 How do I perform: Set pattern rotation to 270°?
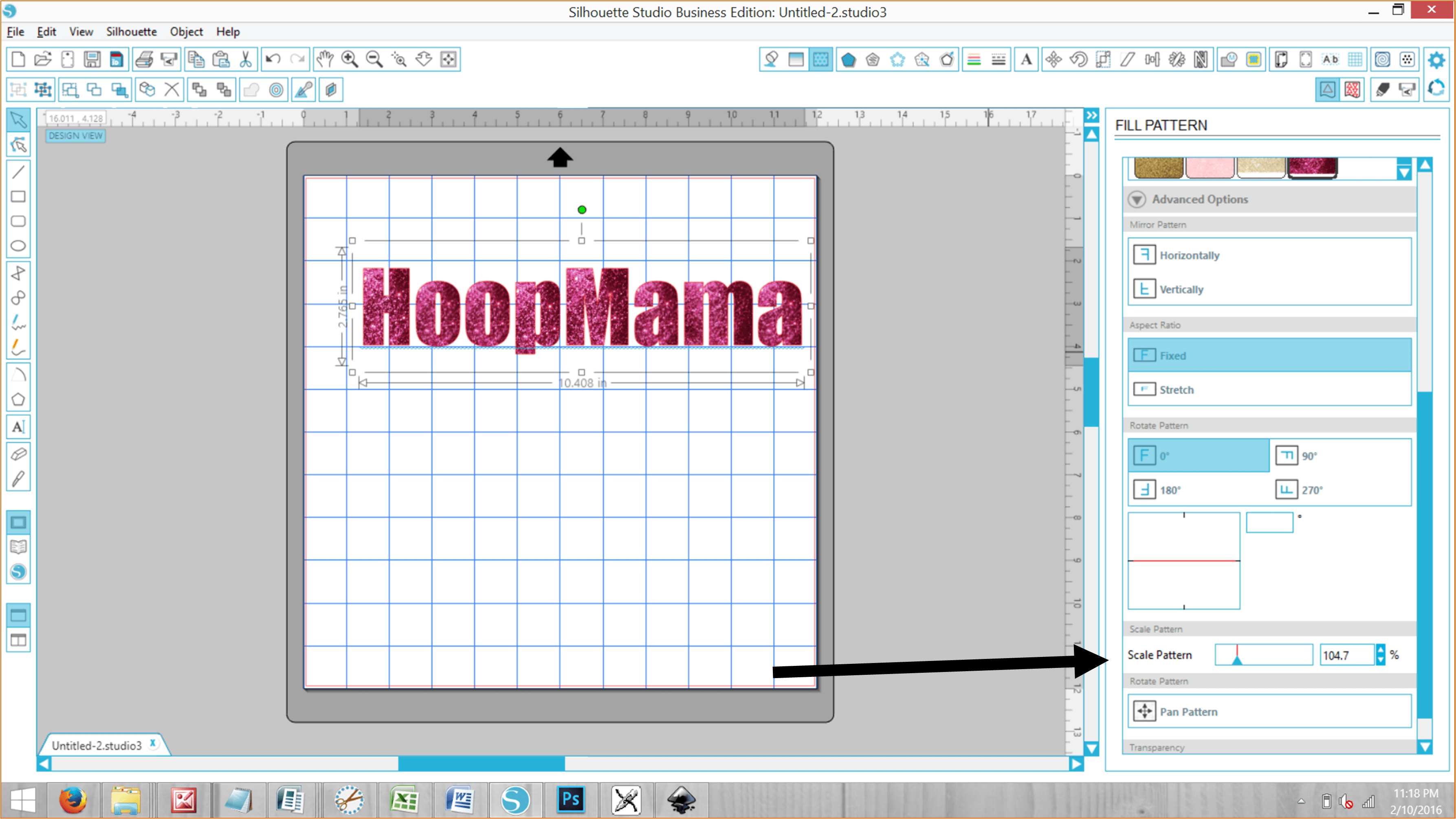click(x=1341, y=490)
